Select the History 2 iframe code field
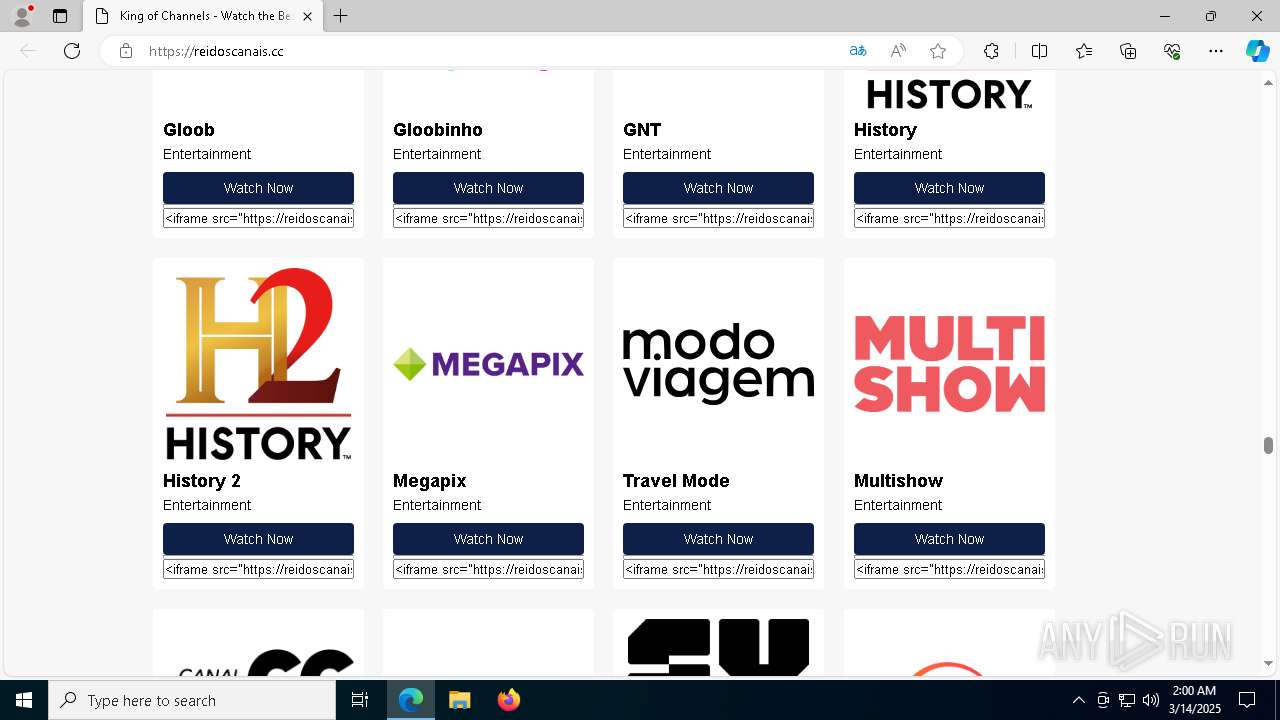 [x=258, y=569]
